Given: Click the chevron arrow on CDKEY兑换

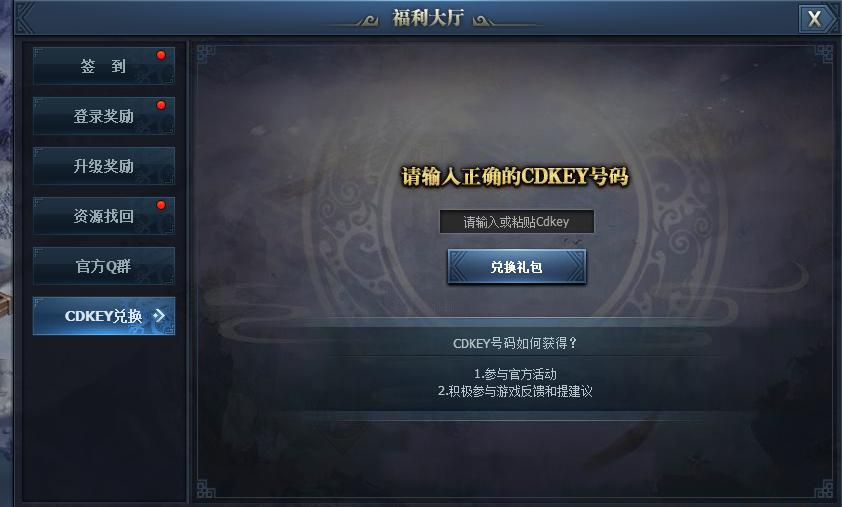Looking at the screenshot, I should (159, 316).
